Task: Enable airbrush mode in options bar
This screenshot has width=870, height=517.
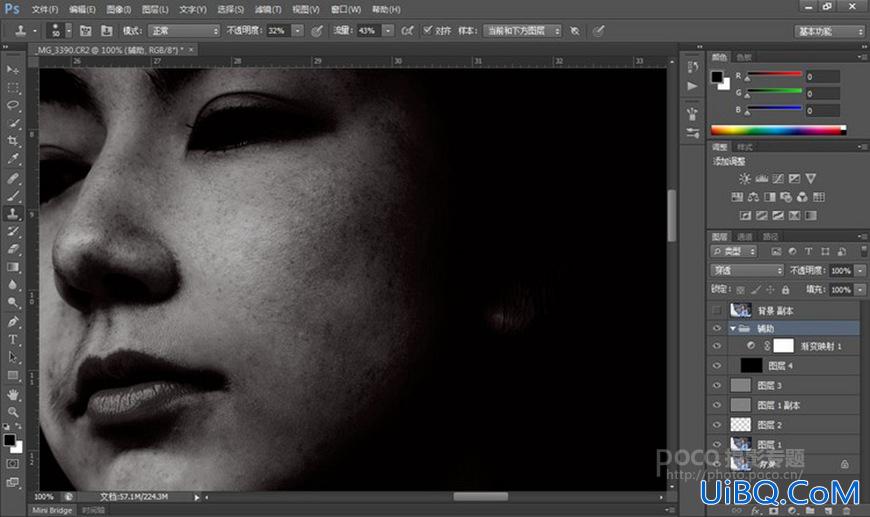Action: [x=407, y=31]
